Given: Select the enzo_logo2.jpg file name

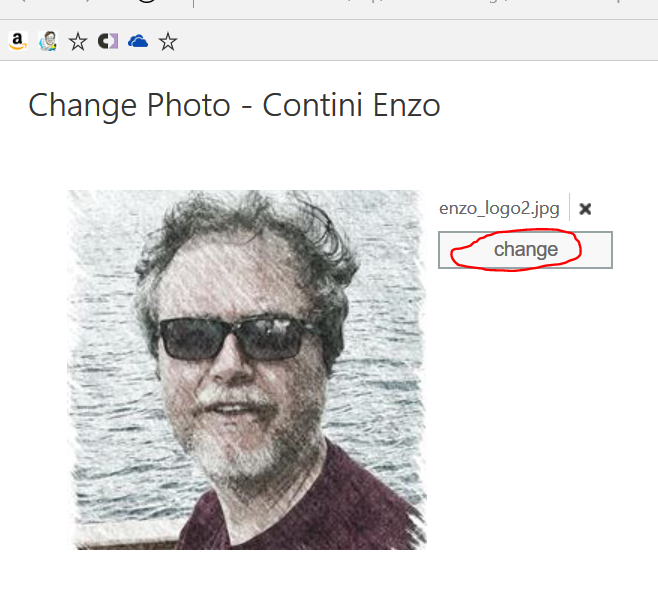Looking at the screenshot, I should click(499, 208).
